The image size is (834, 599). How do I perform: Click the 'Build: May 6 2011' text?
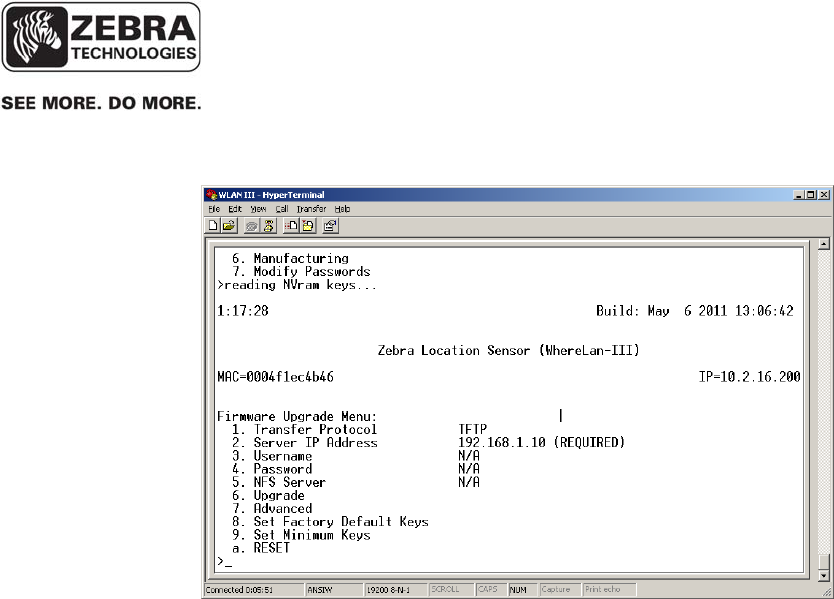(695, 311)
